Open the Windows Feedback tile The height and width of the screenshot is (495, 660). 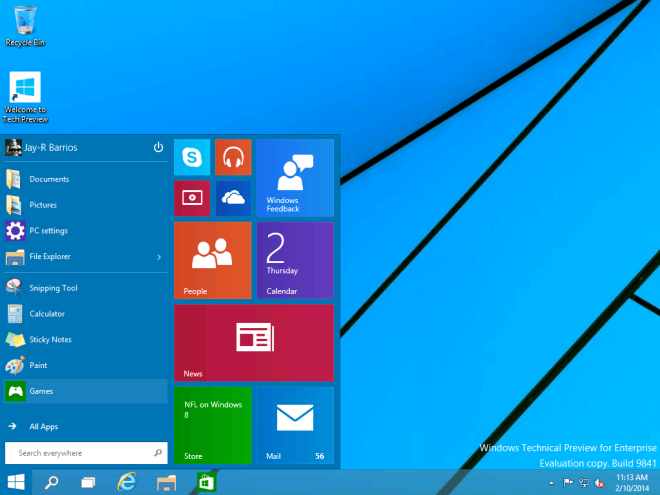pyautogui.click(x=295, y=178)
